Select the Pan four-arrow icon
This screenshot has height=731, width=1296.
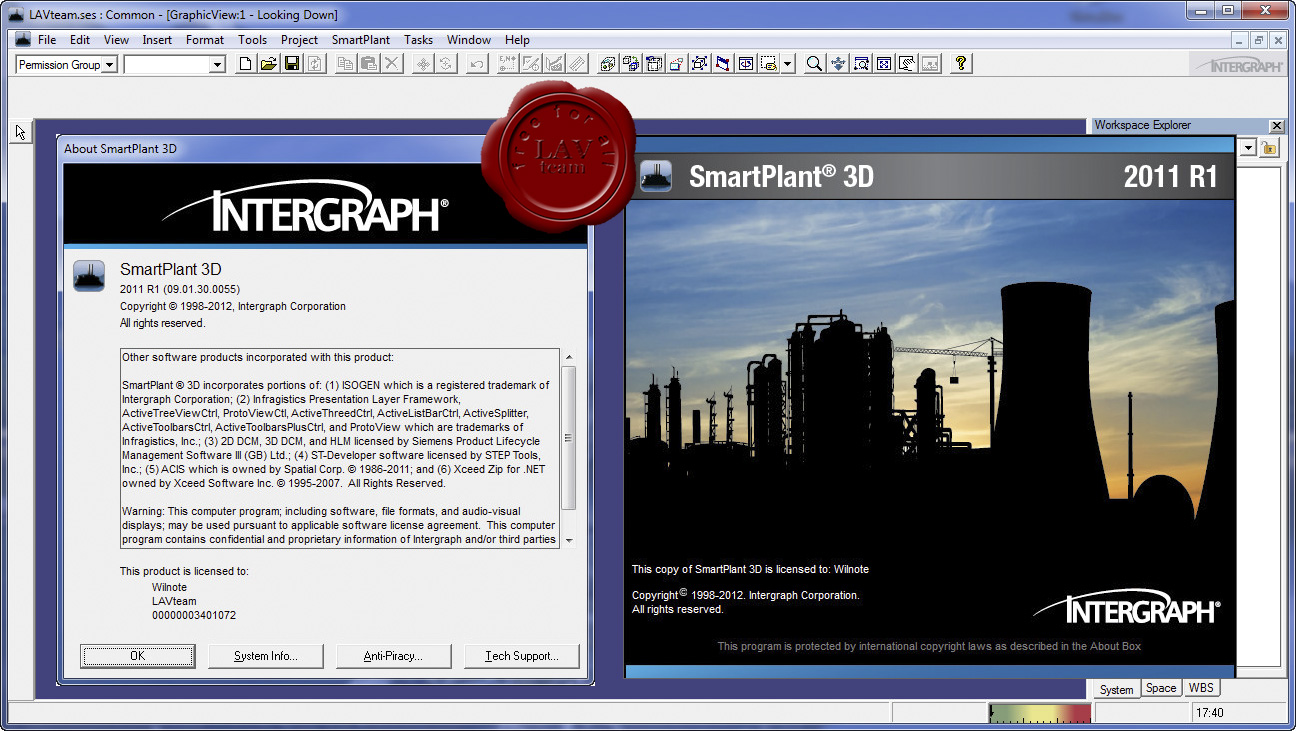tap(838, 64)
